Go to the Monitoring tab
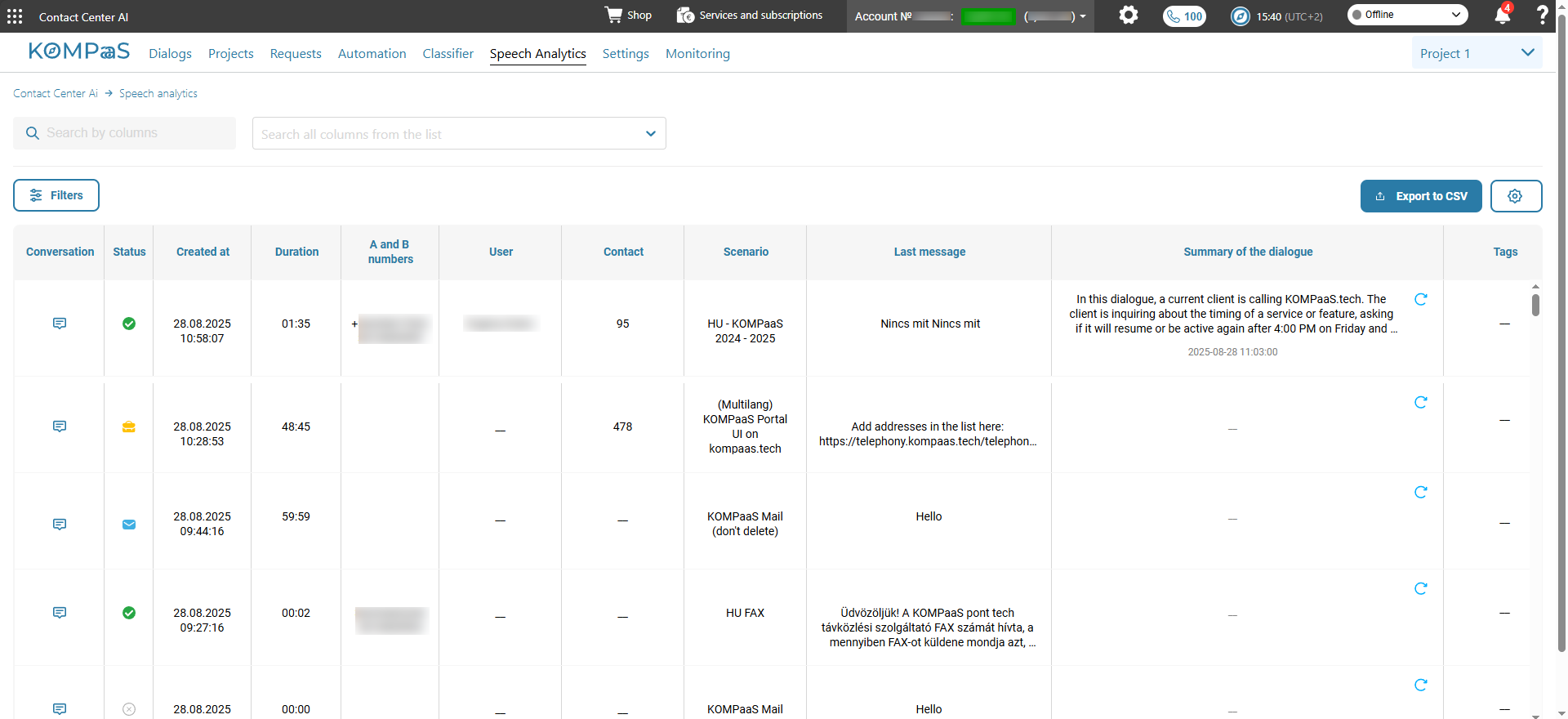 click(x=697, y=54)
